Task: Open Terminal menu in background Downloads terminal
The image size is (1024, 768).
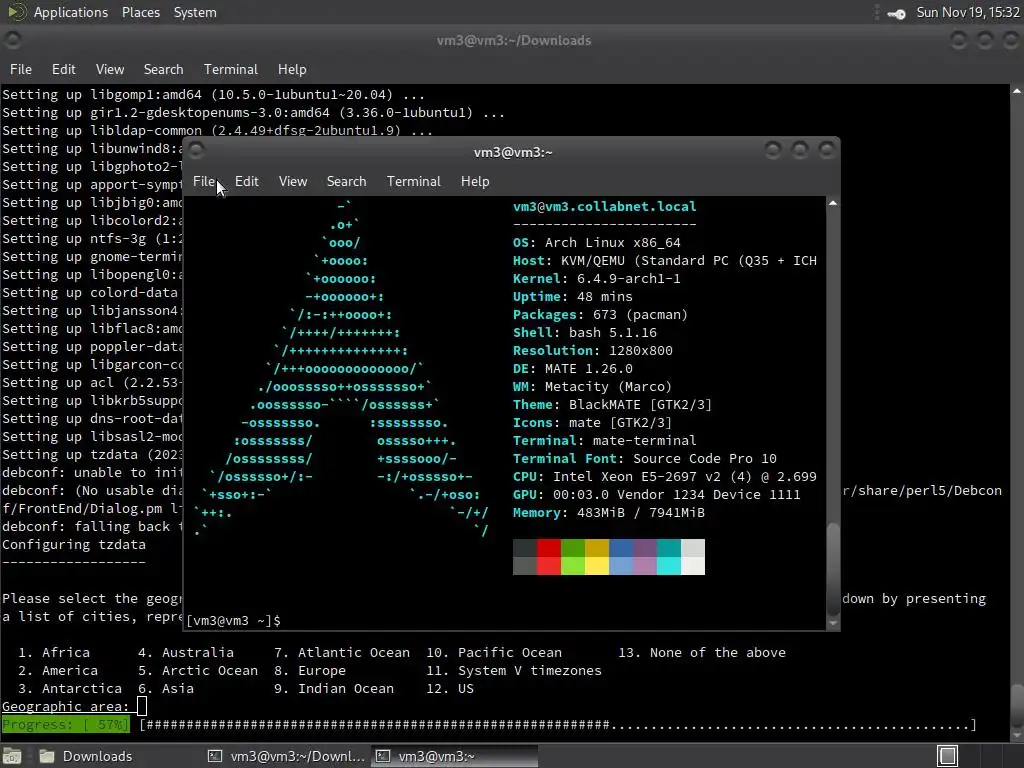Action: coord(231,69)
